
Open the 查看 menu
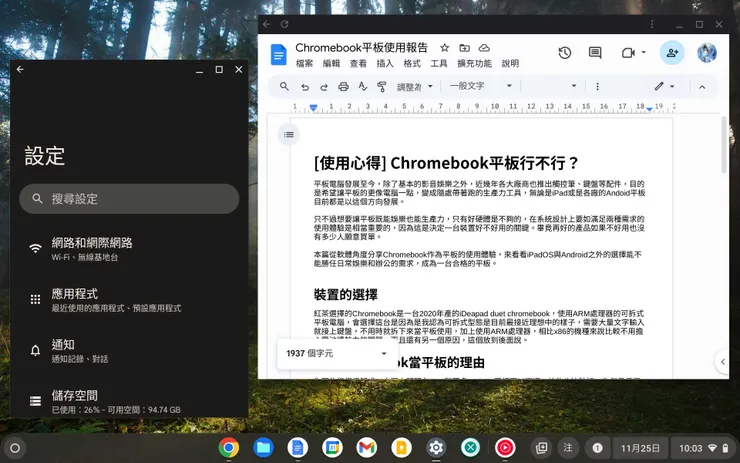pyautogui.click(x=358, y=63)
